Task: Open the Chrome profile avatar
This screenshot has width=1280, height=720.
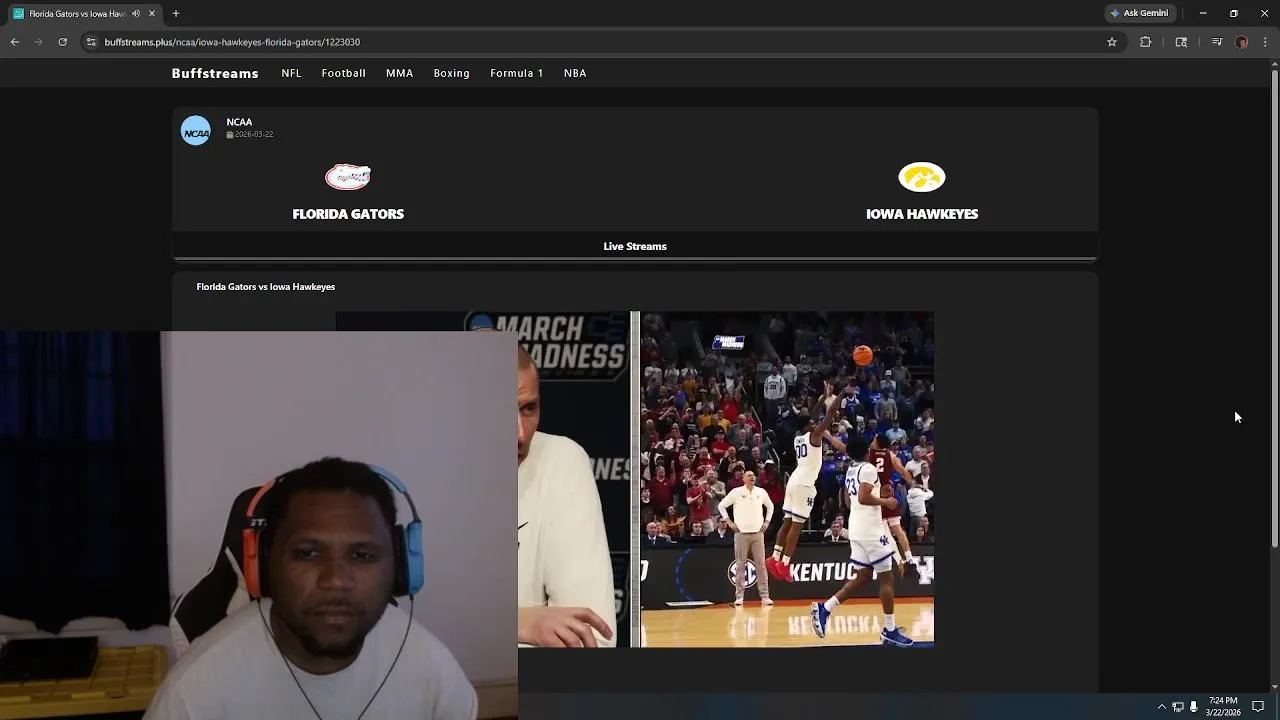Action: (x=1242, y=42)
